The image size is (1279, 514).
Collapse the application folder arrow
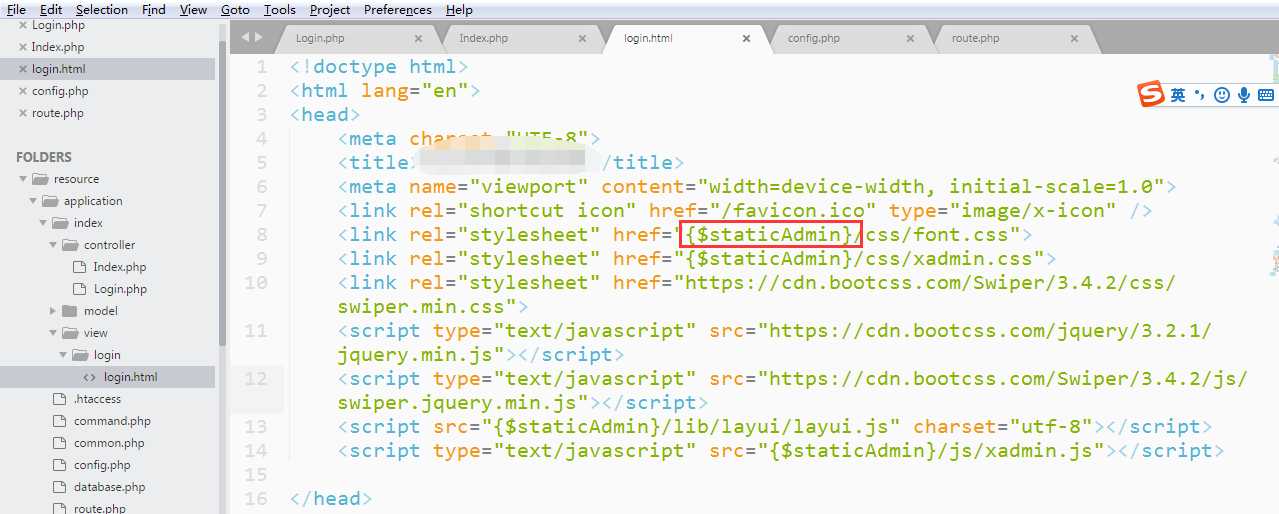[33, 201]
